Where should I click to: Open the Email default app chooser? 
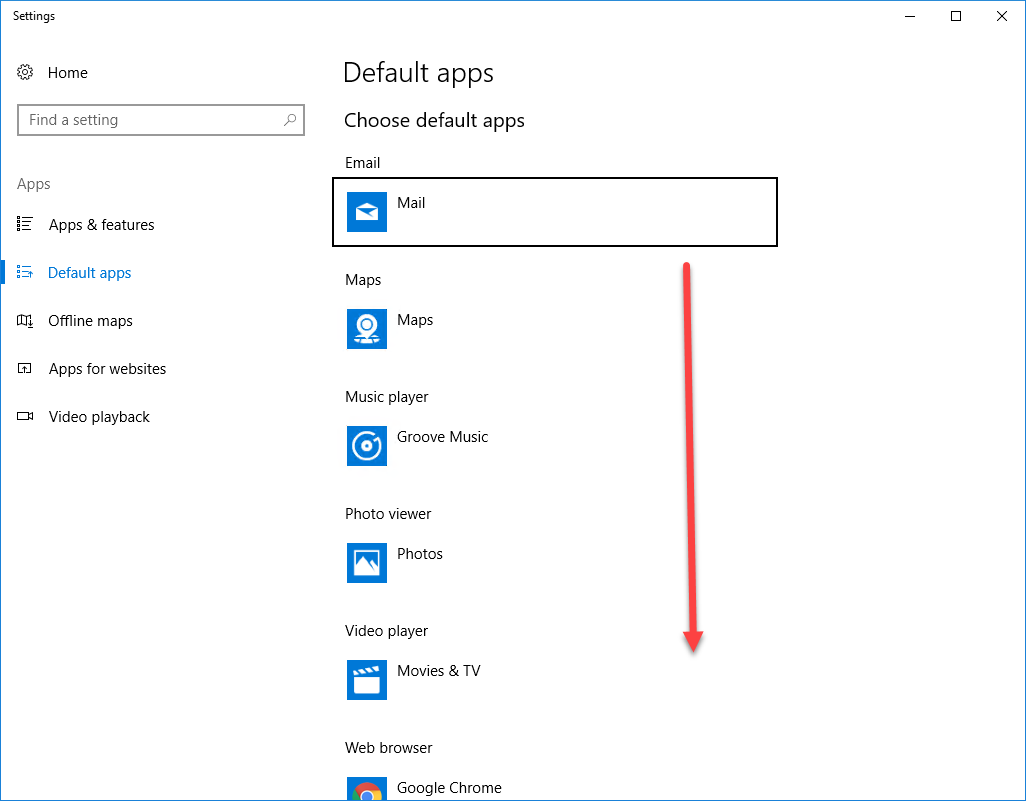click(x=555, y=212)
